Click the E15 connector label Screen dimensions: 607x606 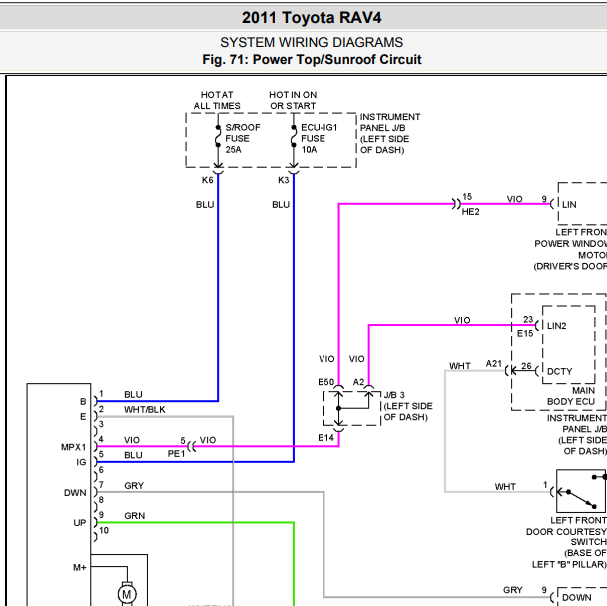525,333
